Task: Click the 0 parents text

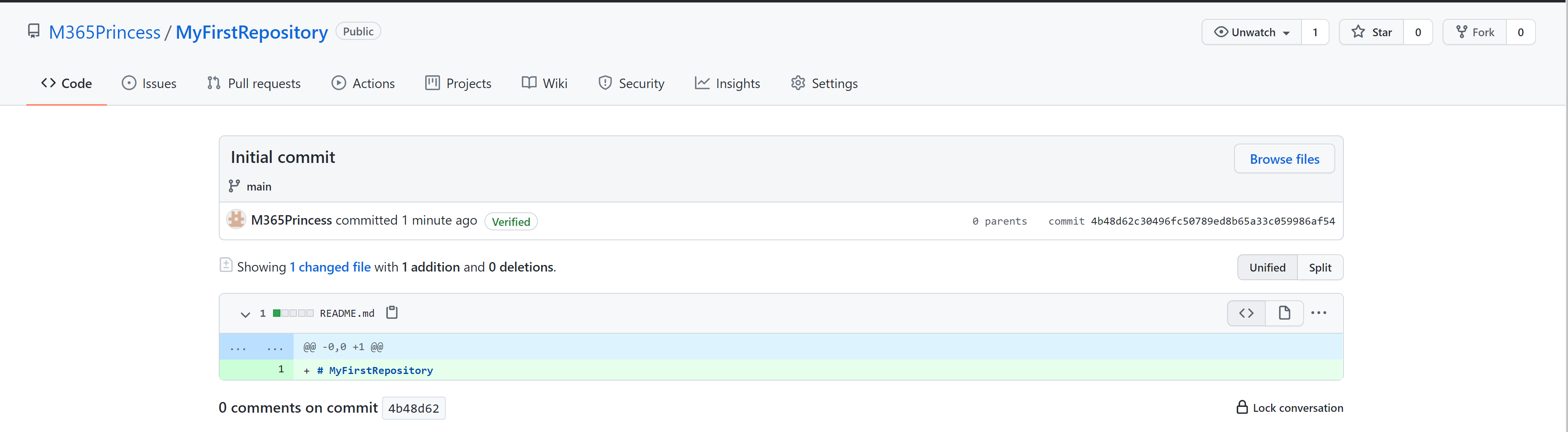Action: click(999, 221)
